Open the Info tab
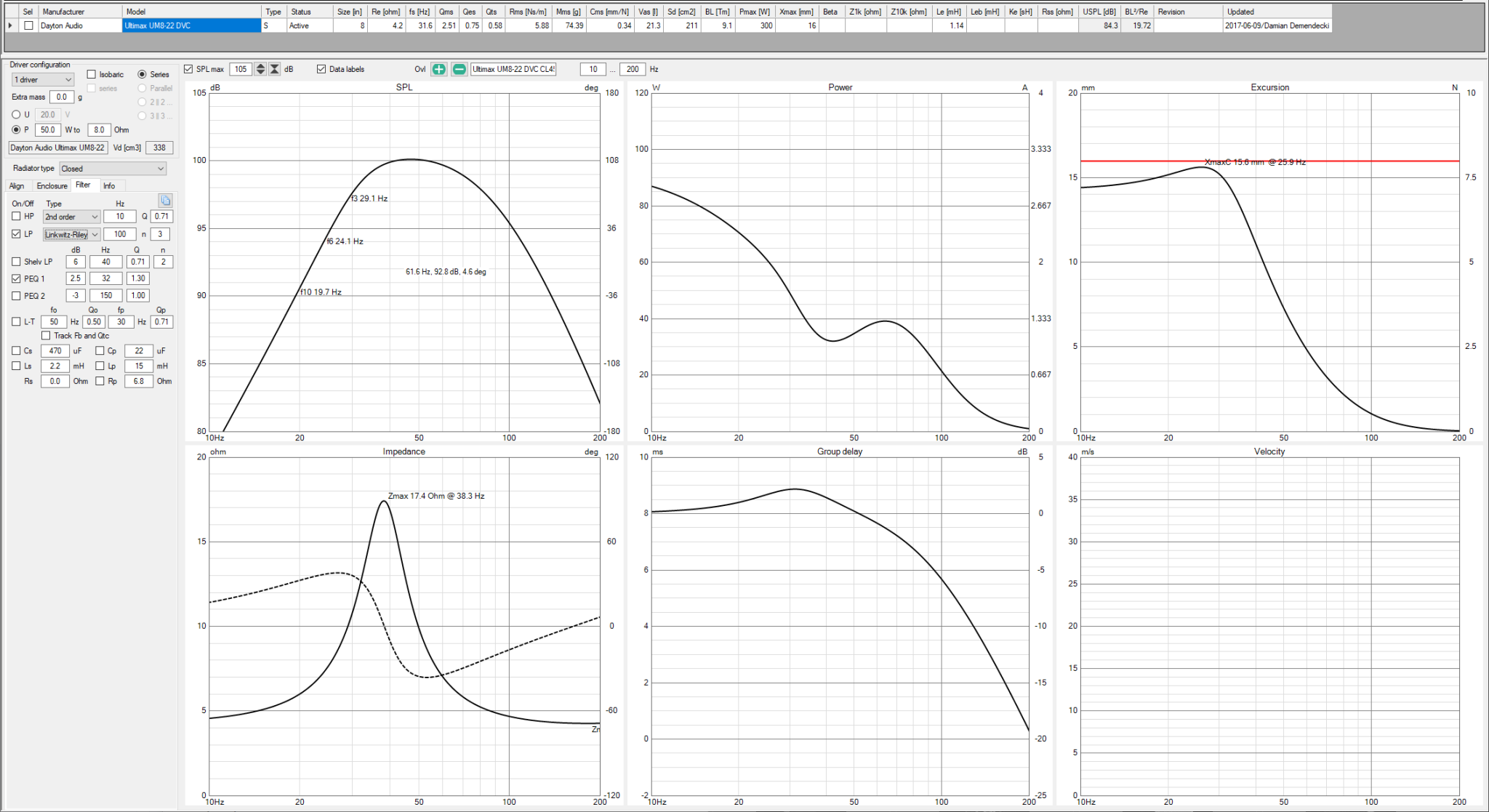This screenshot has width=1489, height=812. click(x=109, y=186)
